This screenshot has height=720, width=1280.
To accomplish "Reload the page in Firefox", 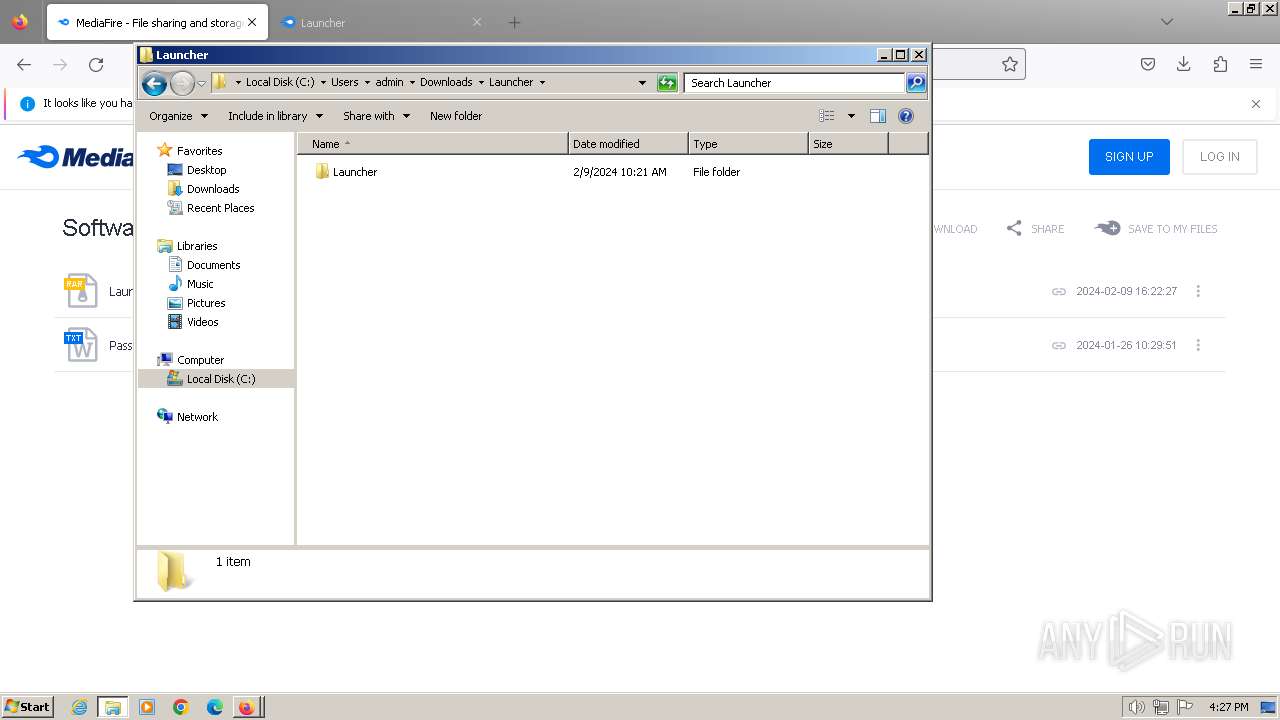I will (x=96, y=65).
